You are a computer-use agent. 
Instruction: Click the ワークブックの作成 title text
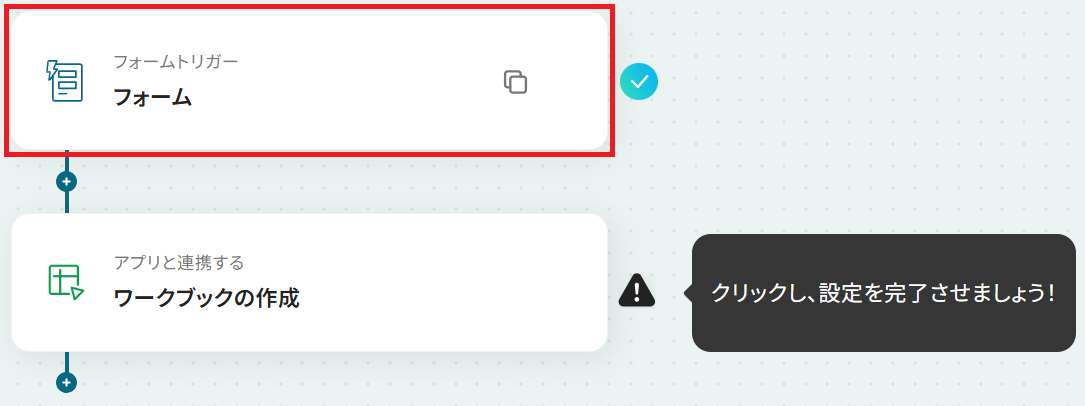pos(206,299)
